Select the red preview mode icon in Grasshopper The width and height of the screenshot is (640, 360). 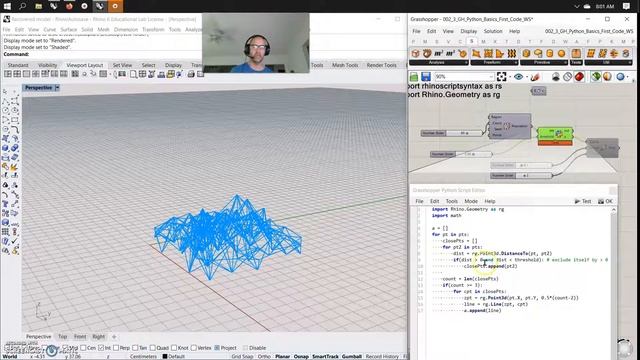coord(579,77)
